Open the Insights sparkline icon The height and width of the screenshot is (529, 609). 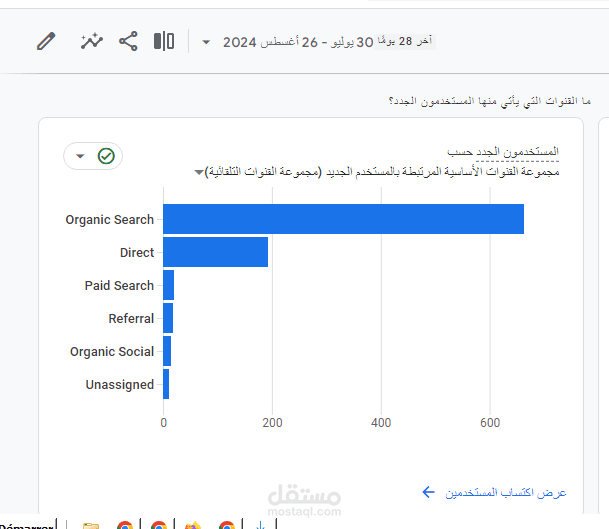(x=92, y=41)
